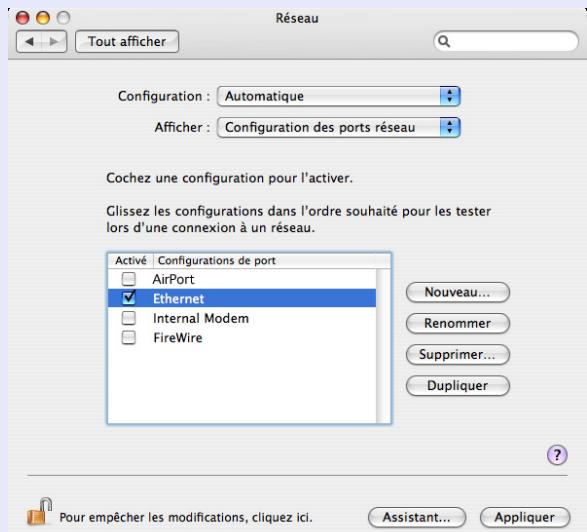
Task: Click the Appliquer button
Action: click(525, 517)
